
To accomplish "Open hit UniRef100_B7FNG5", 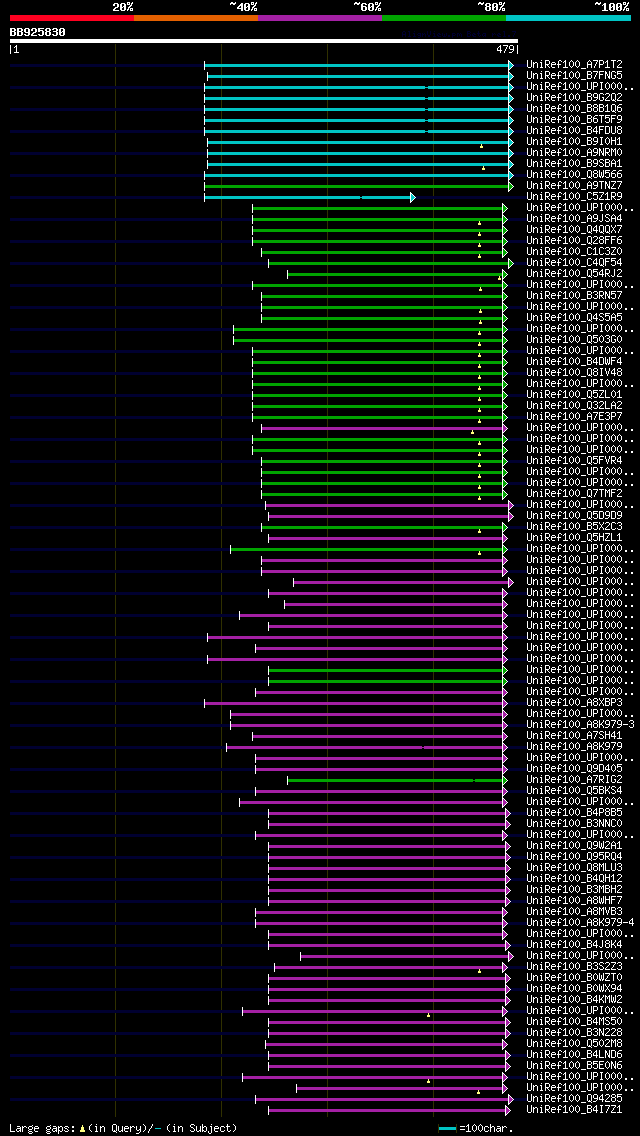I will 574,75.
